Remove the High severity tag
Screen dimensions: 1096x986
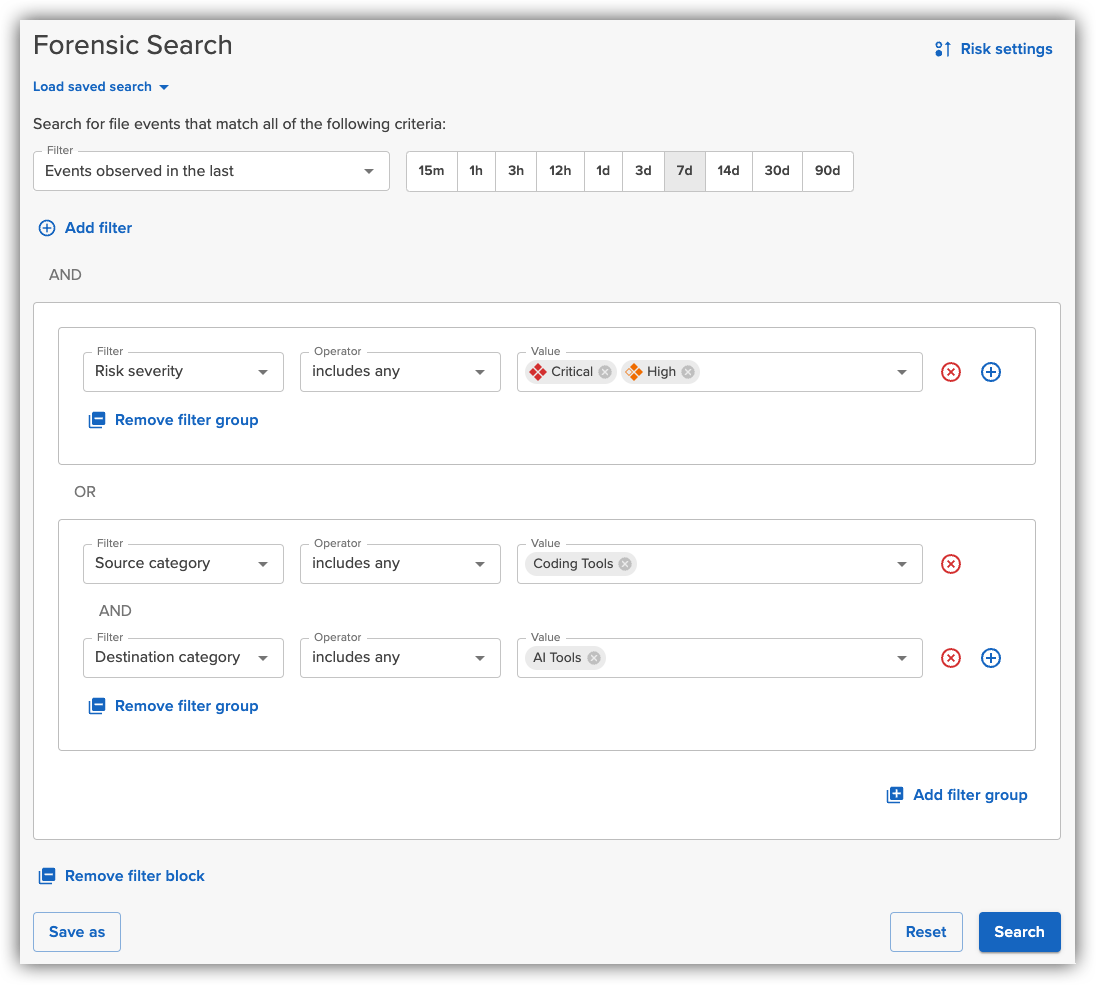(x=687, y=371)
